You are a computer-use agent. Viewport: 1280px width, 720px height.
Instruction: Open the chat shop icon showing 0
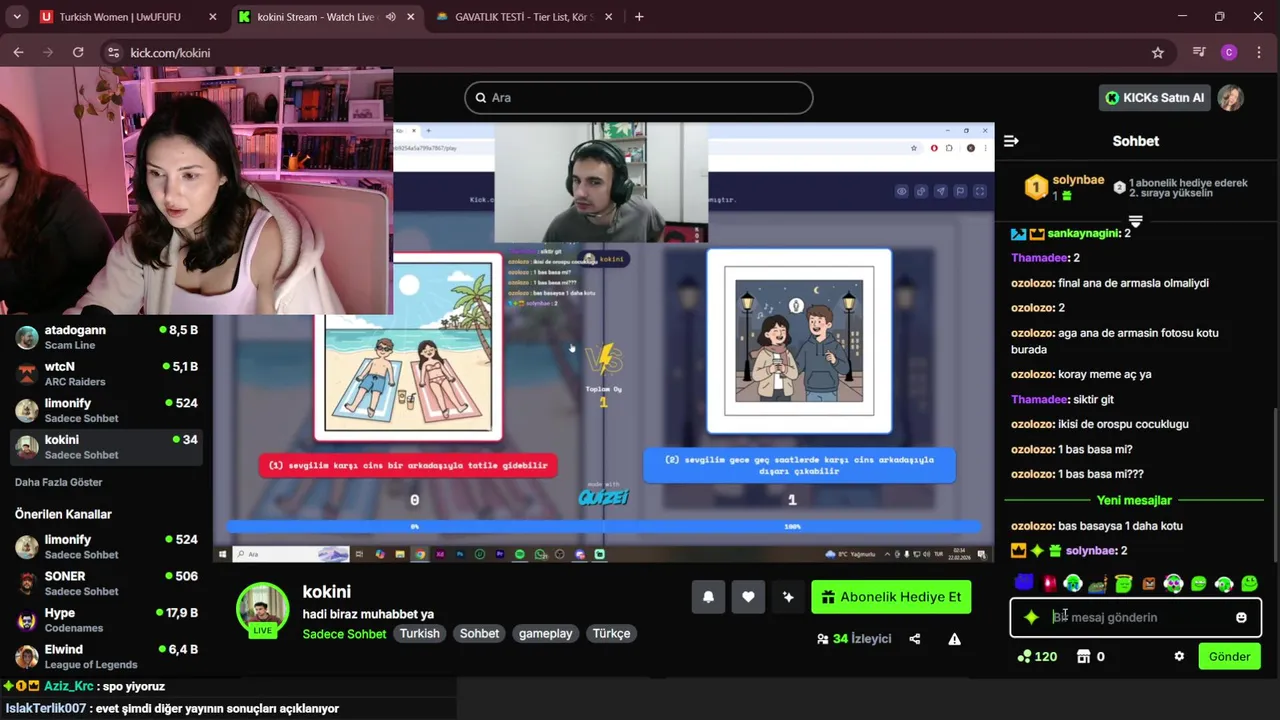coord(1090,656)
